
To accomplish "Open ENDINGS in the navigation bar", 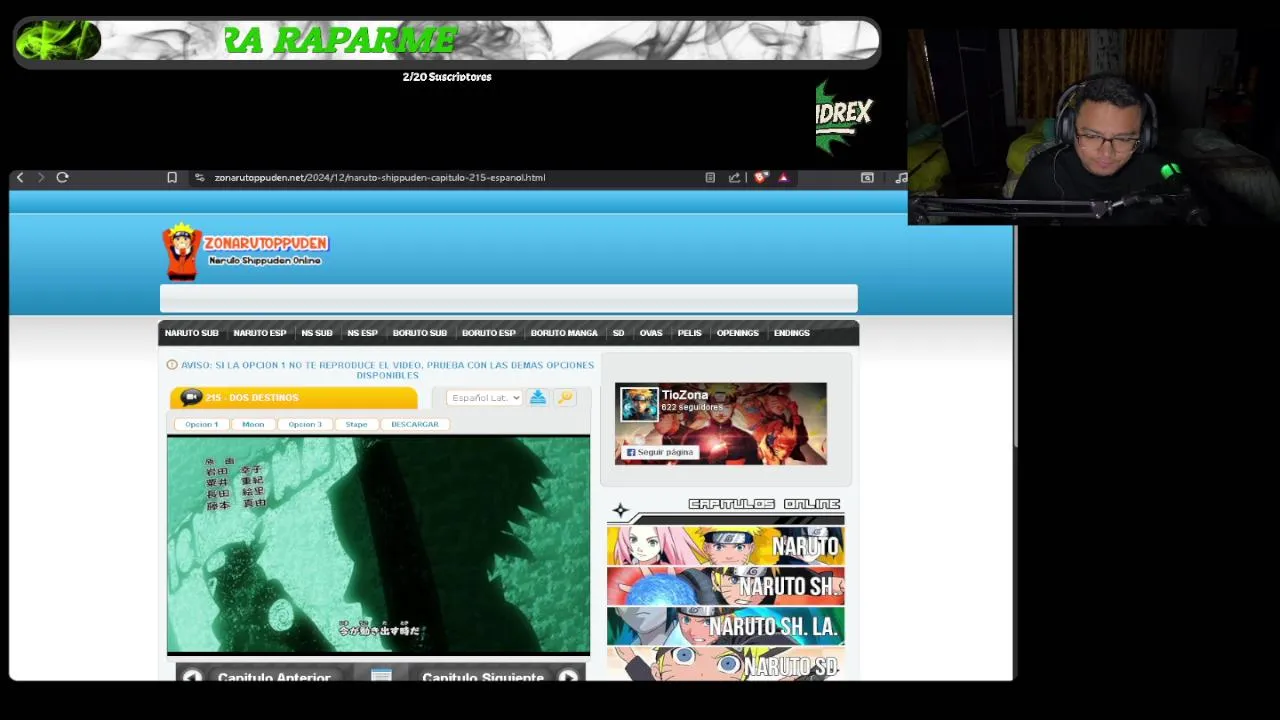I will [x=791, y=333].
